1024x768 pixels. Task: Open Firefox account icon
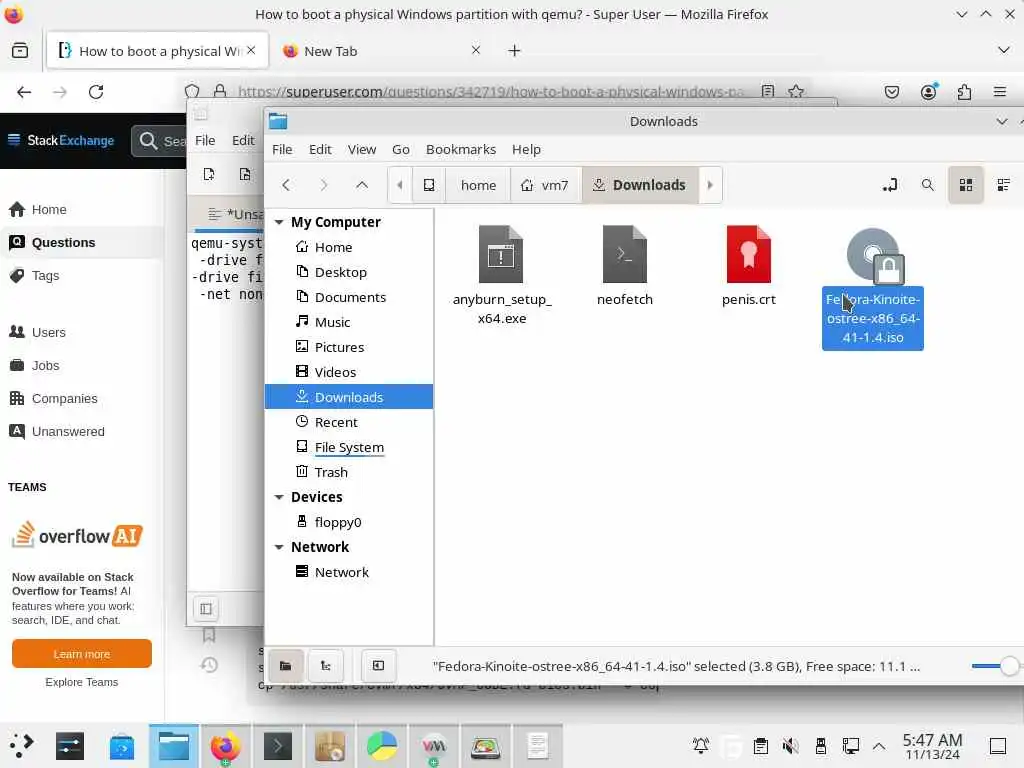pyautogui.click(x=928, y=92)
